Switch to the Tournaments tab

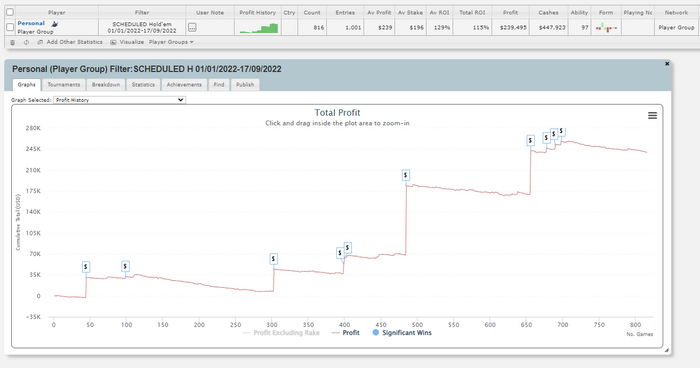click(64, 85)
